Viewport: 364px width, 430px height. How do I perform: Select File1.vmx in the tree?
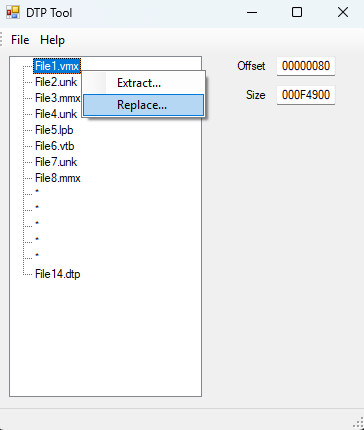click(x=57, y=66)
